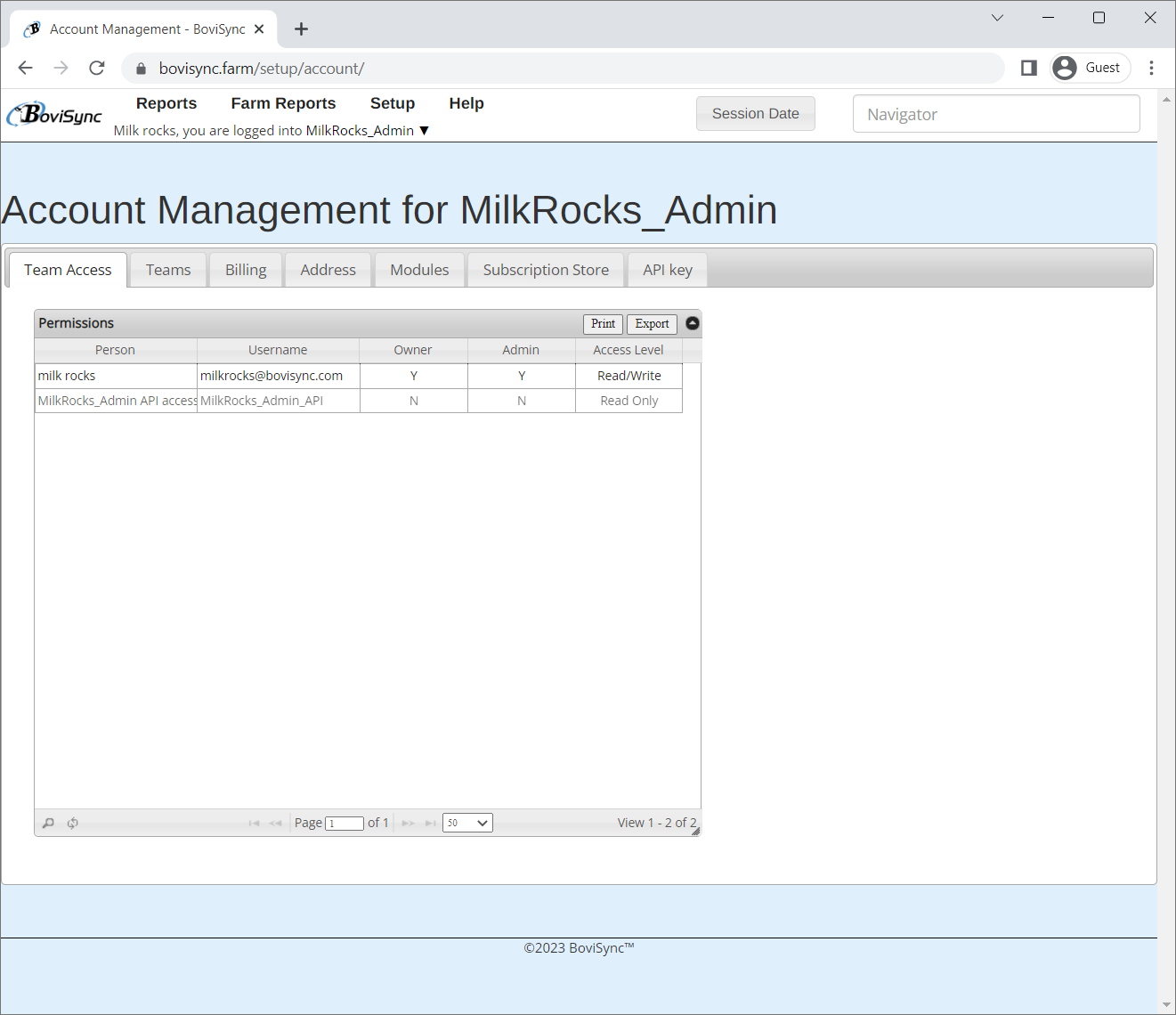Open the MilkRocks_Admin account switcher arrow

[x=424, y=131]
